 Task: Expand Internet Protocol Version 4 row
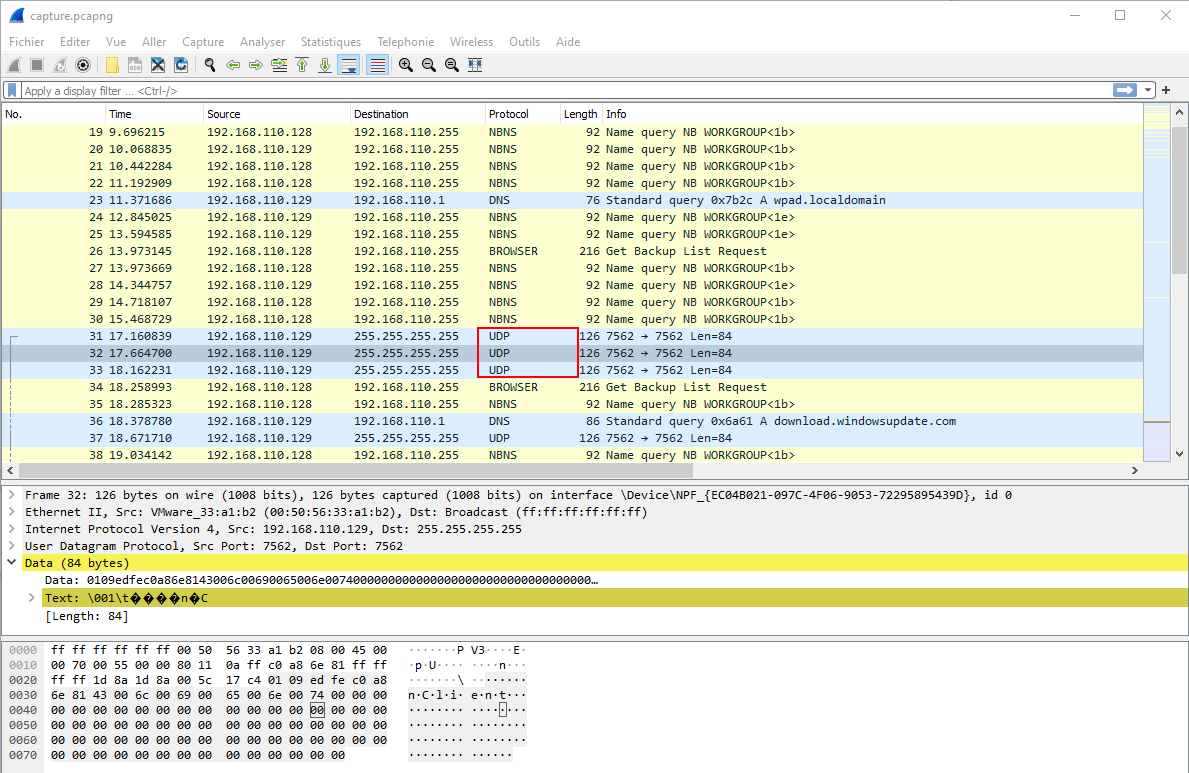pyautogui.click(x=12, y=529)
